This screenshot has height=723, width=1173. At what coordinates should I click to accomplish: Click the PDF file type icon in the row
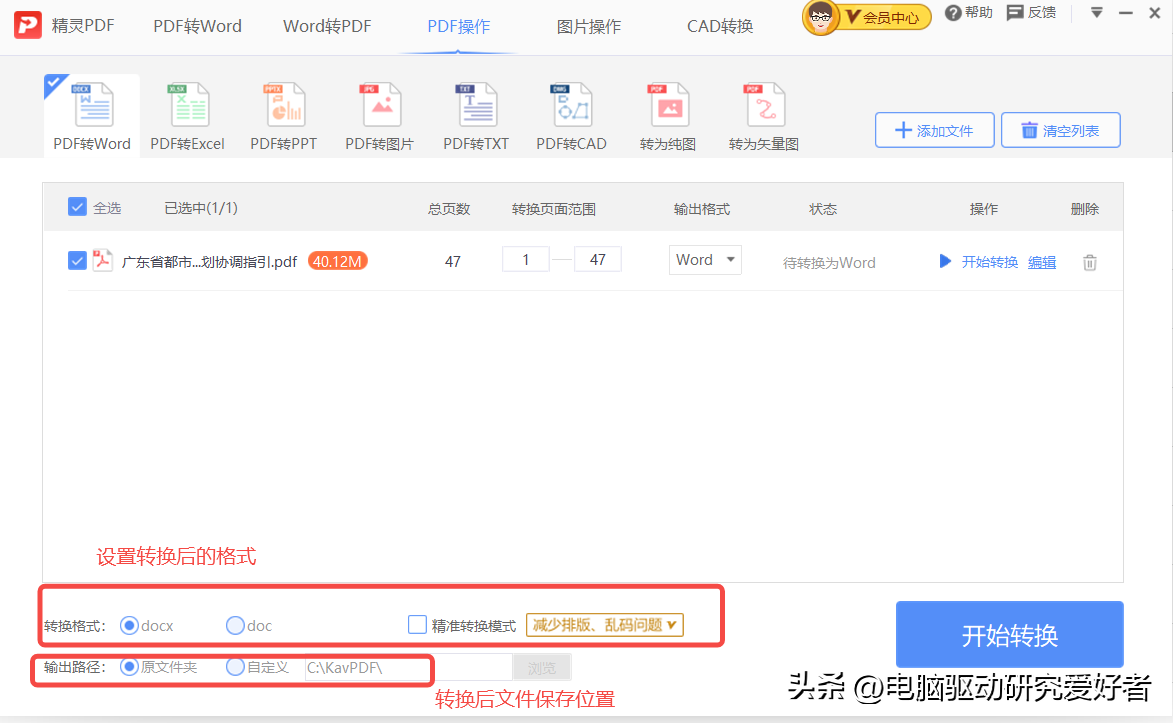[x=102, y=260]
